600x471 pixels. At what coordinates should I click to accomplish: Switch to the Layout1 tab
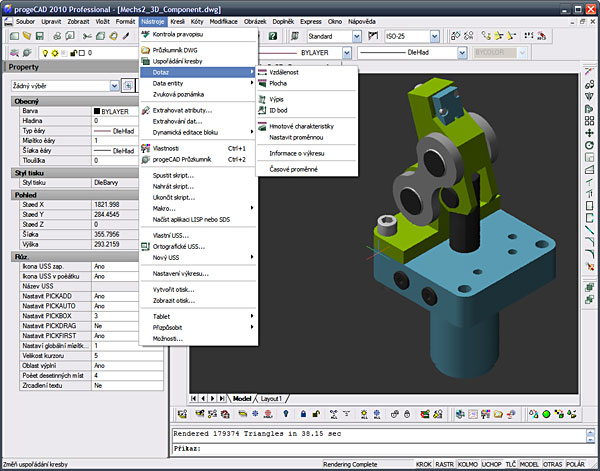point(271,399)
